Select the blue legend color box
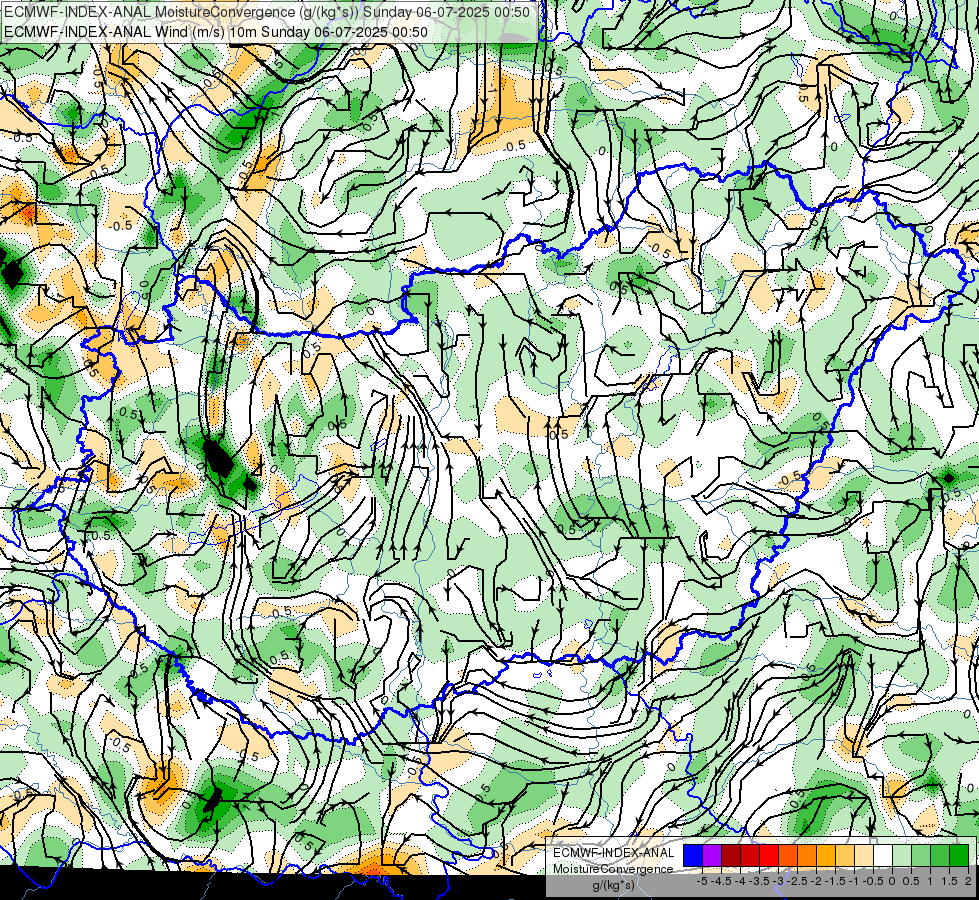This screenshot has width=979, height=900. pyautogui.click(x=693, y=856)
